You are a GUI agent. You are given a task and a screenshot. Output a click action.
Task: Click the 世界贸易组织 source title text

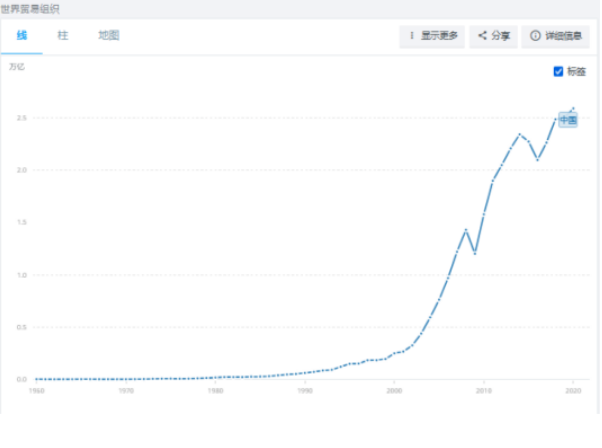click(31, 8)
